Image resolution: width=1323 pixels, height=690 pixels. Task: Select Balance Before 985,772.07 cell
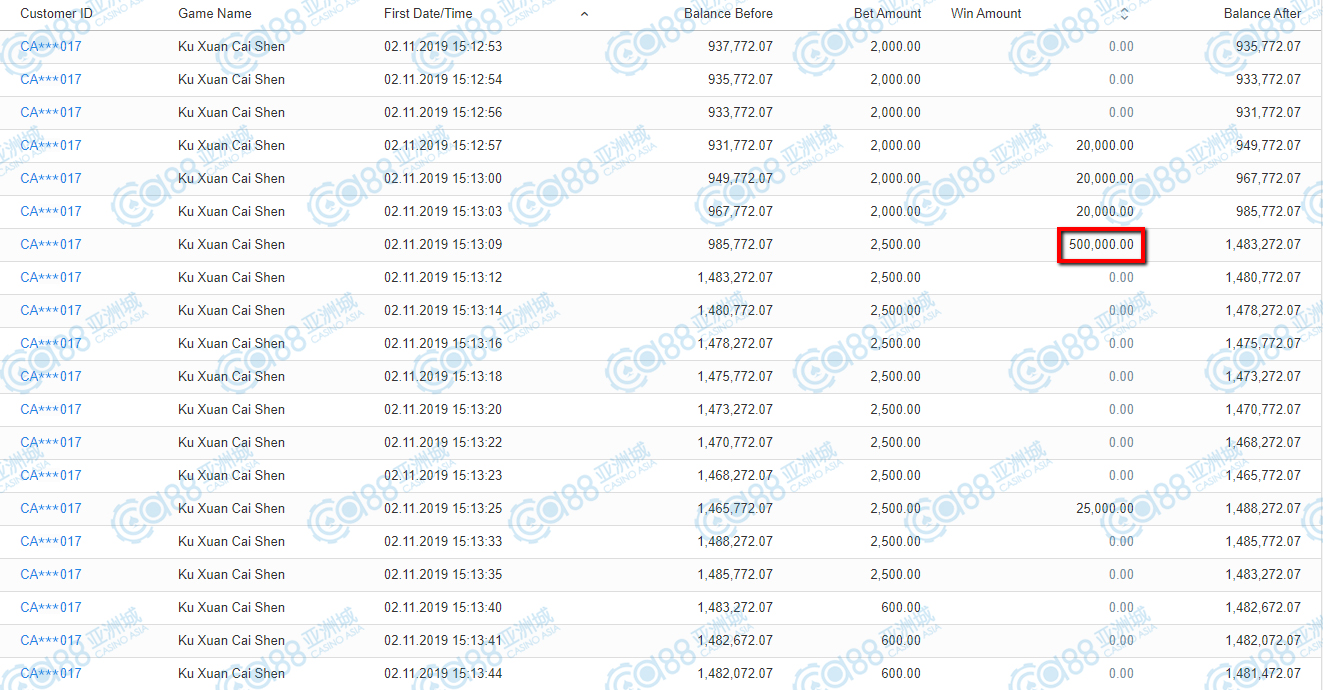pos(740,244)
